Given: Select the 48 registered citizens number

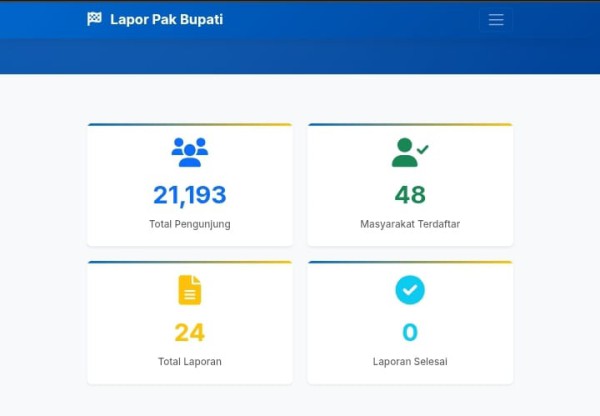Looking at the screenshot, I should [410, 195].
